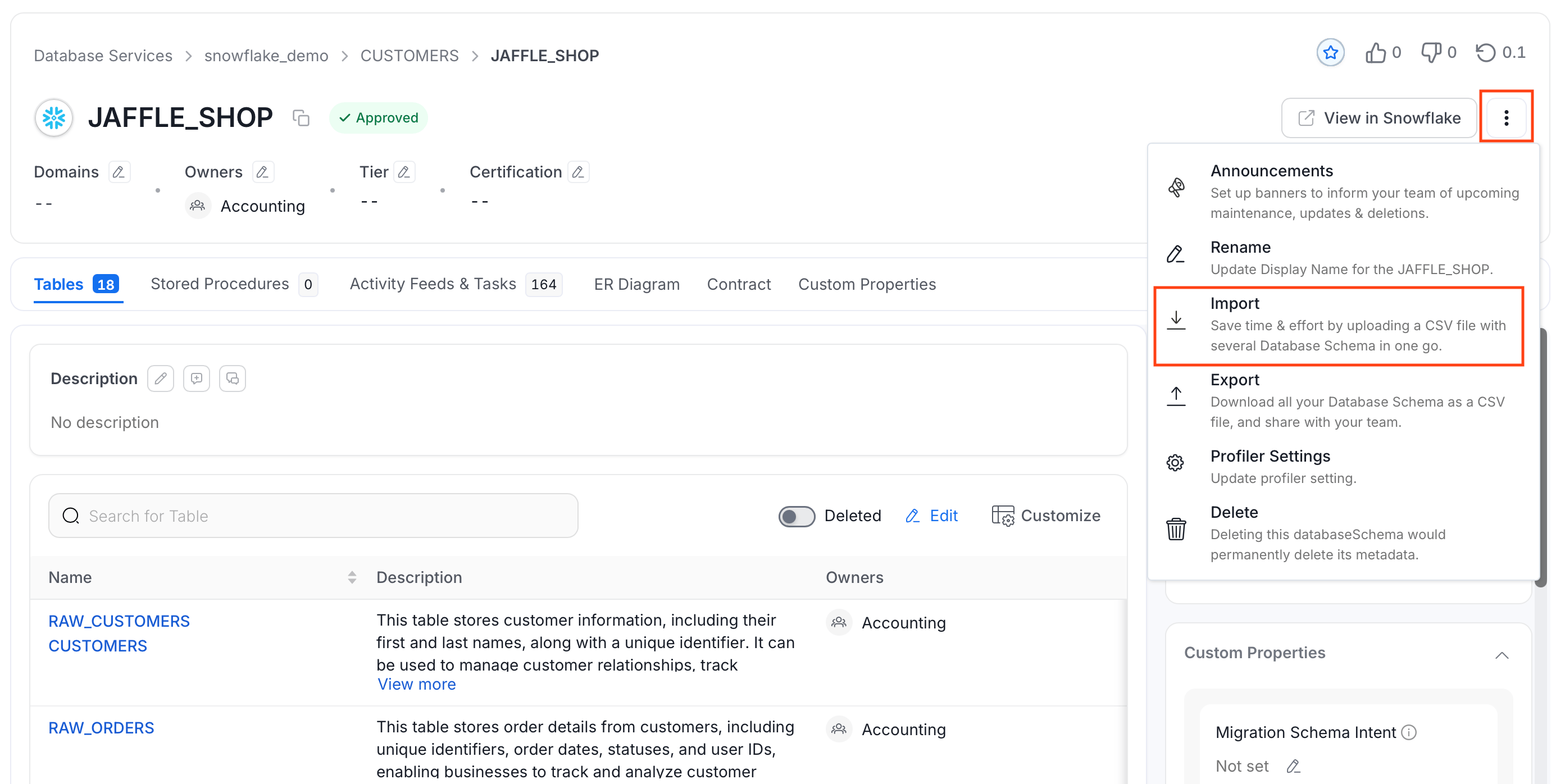
Task: Choose Export in the menu
Action: [1344, 400]
